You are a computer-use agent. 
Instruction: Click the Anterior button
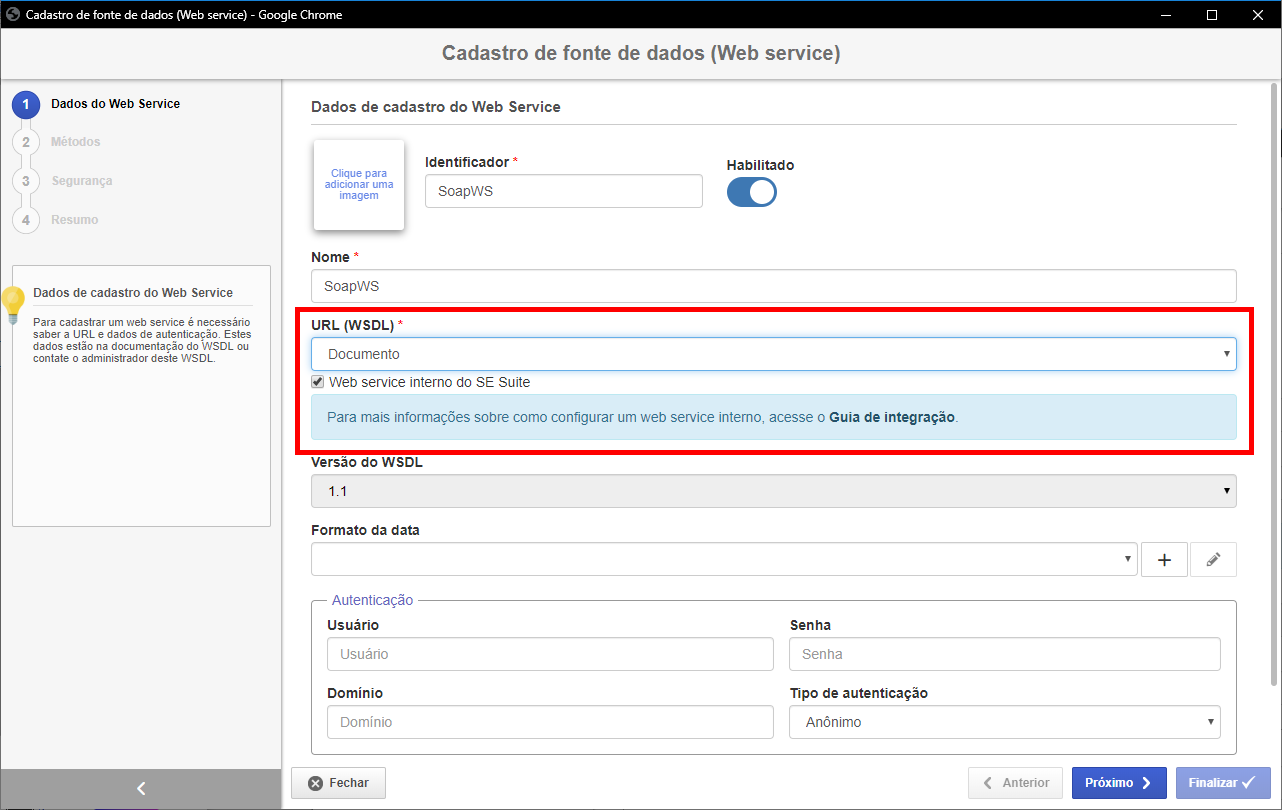(x=1016, y=783)
